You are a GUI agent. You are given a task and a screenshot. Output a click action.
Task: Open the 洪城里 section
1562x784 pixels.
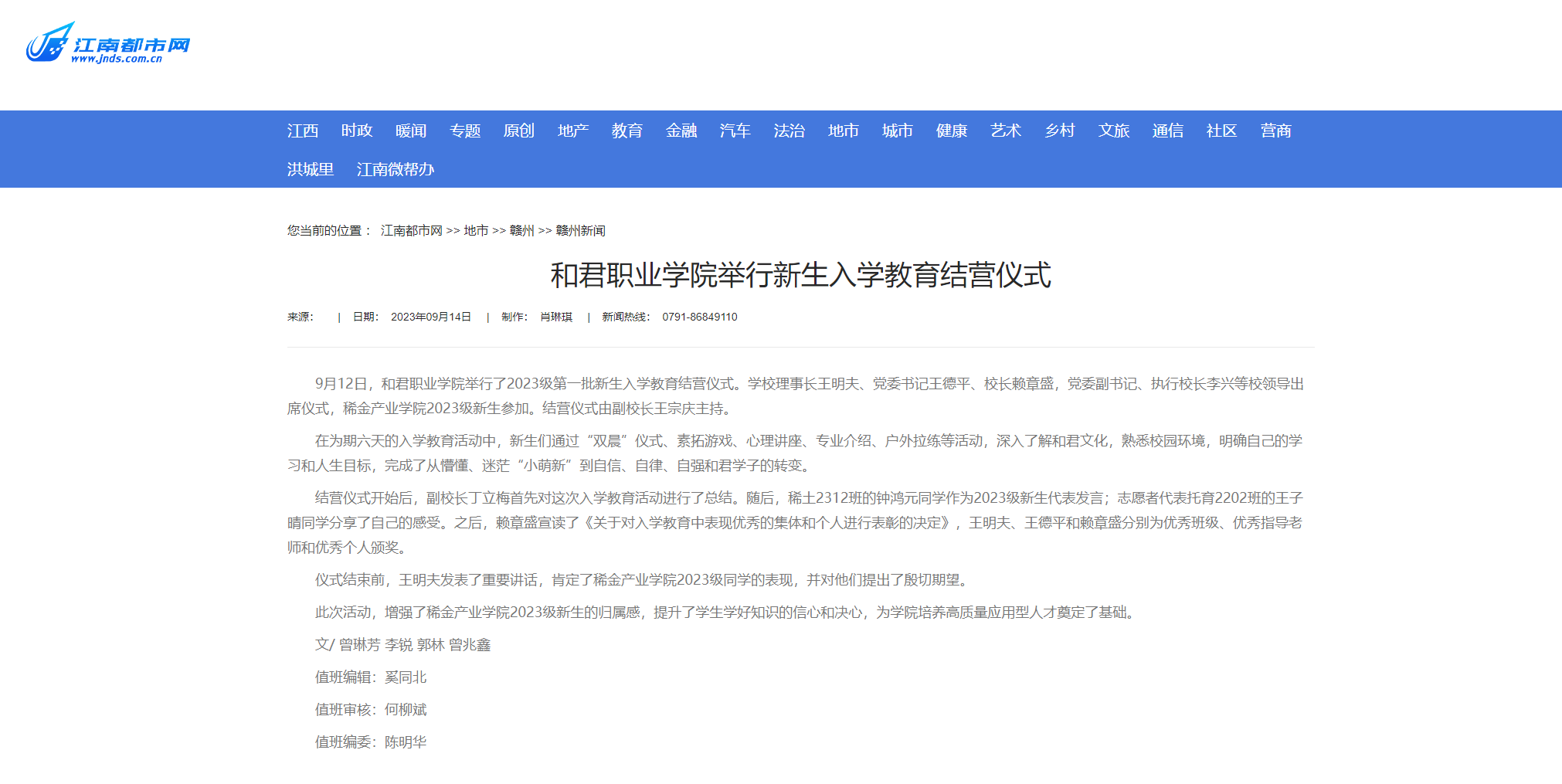[311, 169]
